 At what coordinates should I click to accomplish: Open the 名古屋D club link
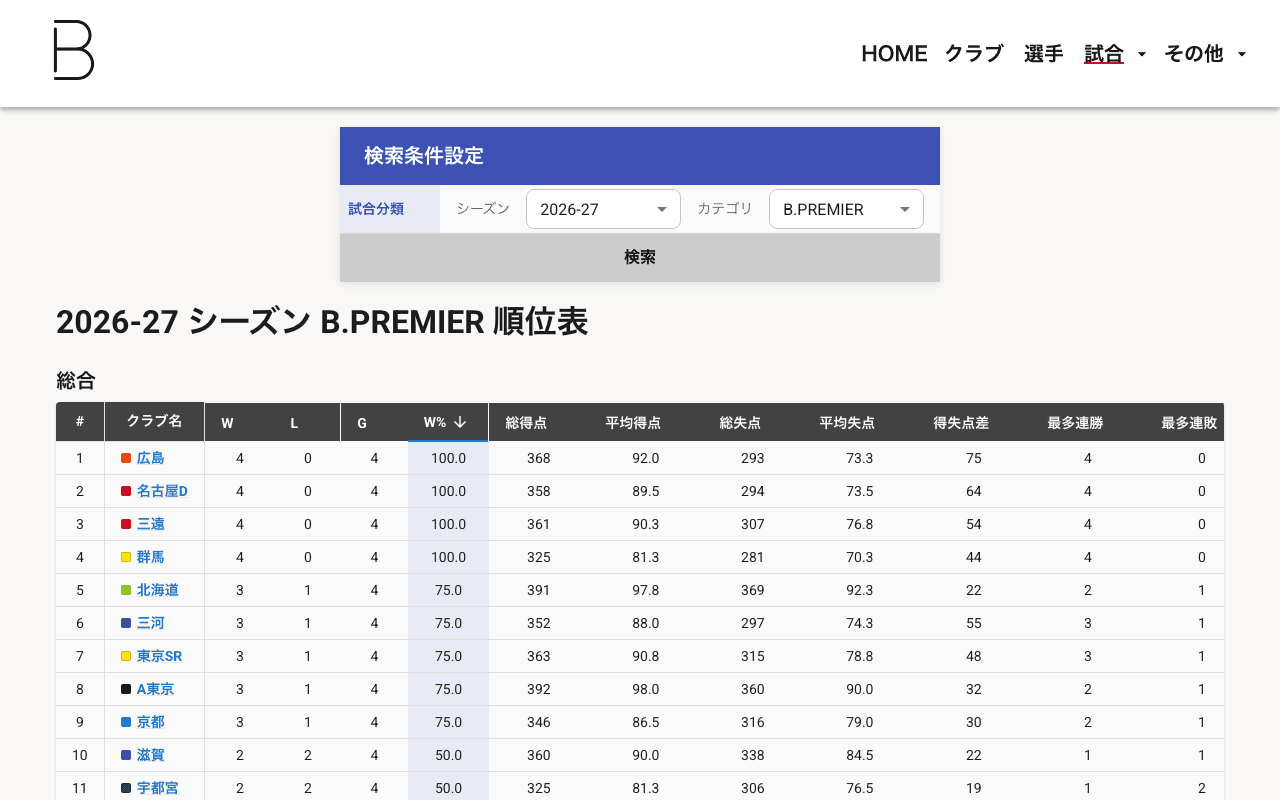pyautogui.click(x=162, y=491)
